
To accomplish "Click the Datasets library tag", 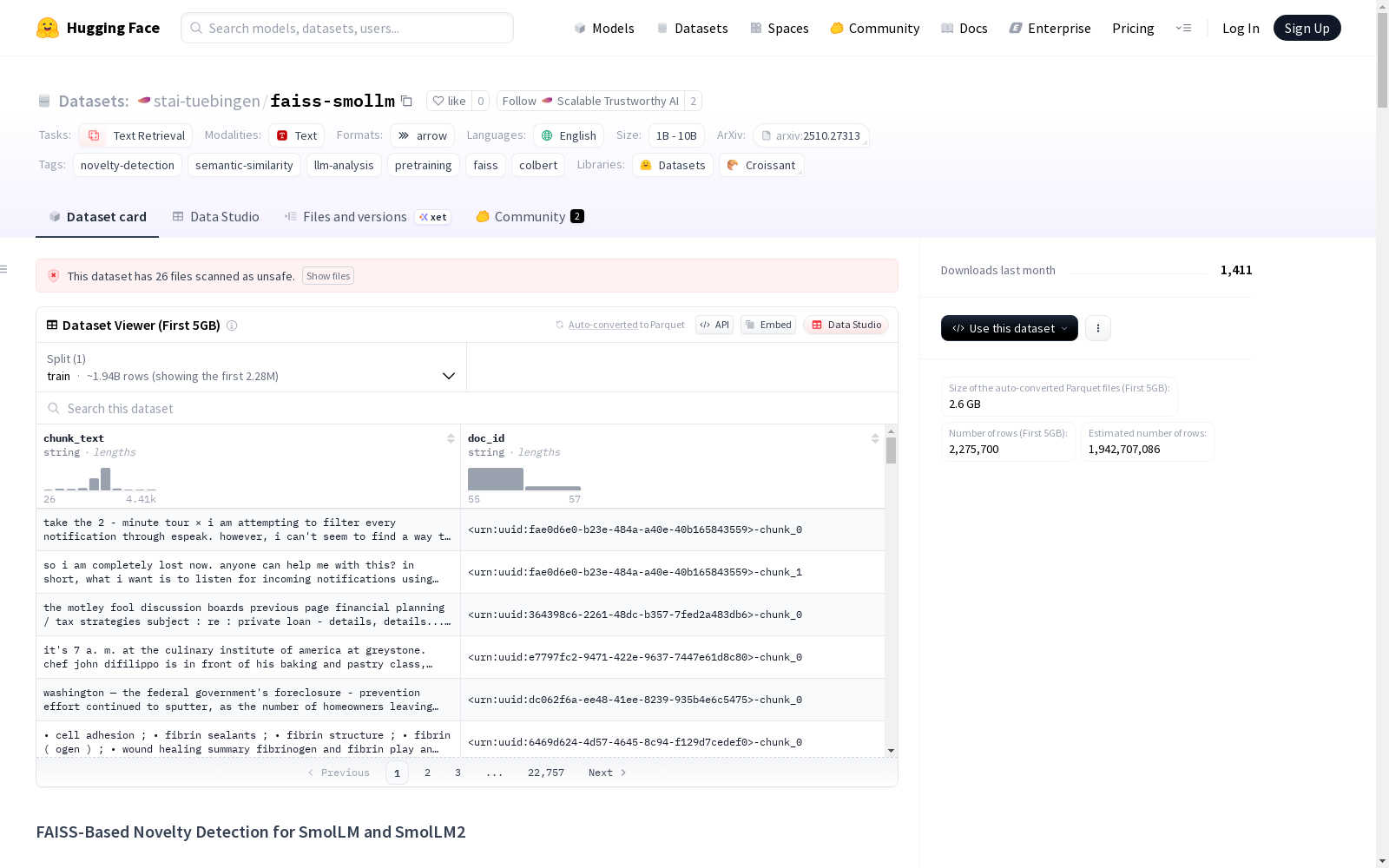I will 673,165.
